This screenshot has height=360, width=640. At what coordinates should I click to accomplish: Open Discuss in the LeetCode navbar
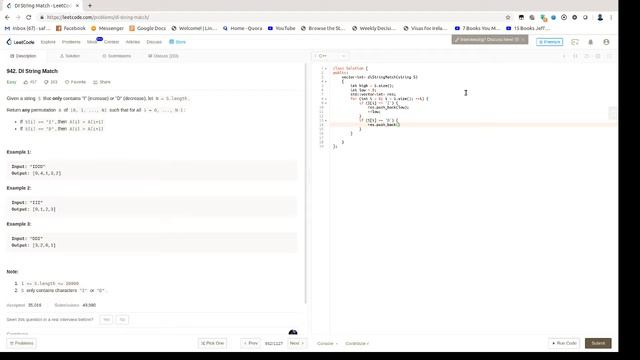pos(154,42)
